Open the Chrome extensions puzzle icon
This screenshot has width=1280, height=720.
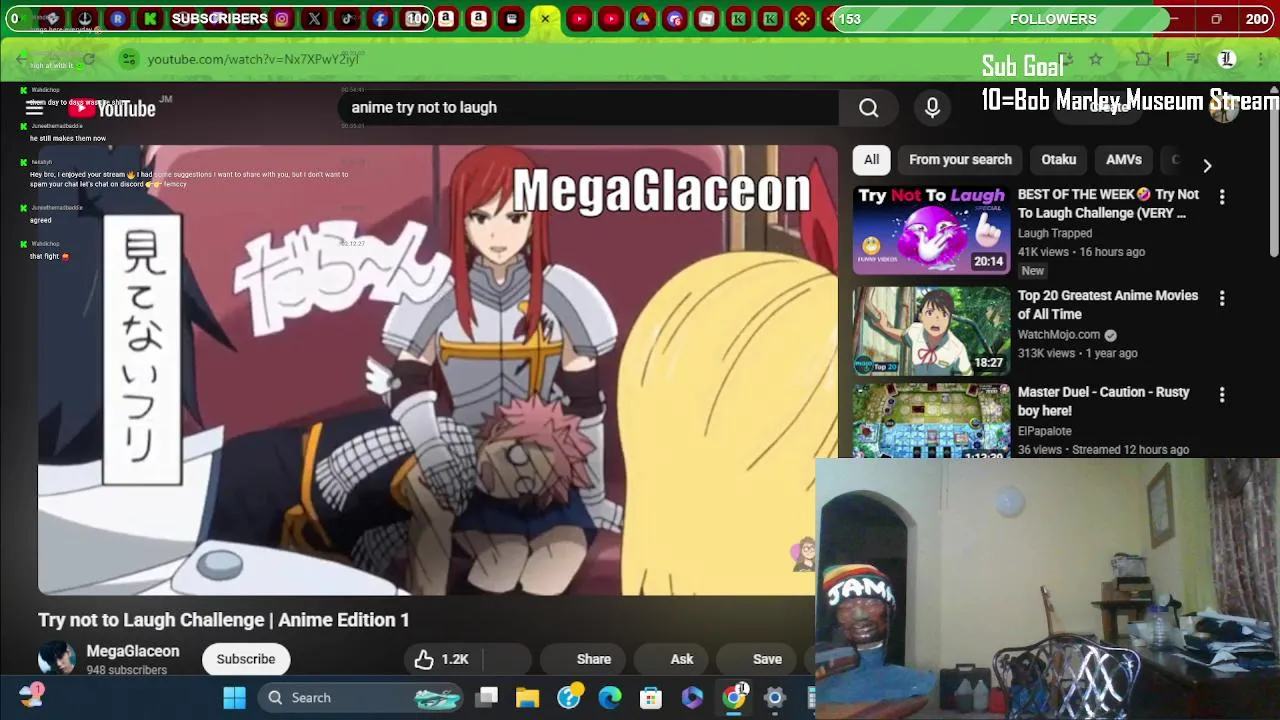click(x=1143, y=60)
